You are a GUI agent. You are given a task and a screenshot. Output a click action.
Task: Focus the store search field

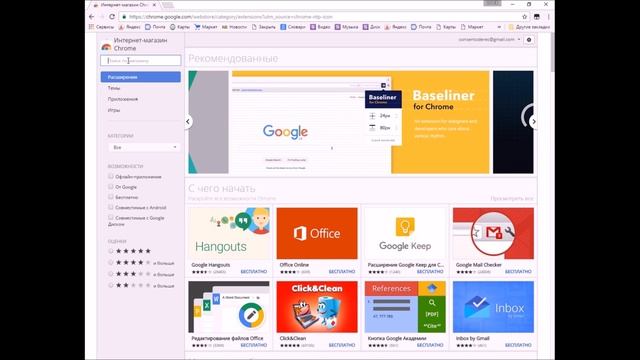click(141, 60)
